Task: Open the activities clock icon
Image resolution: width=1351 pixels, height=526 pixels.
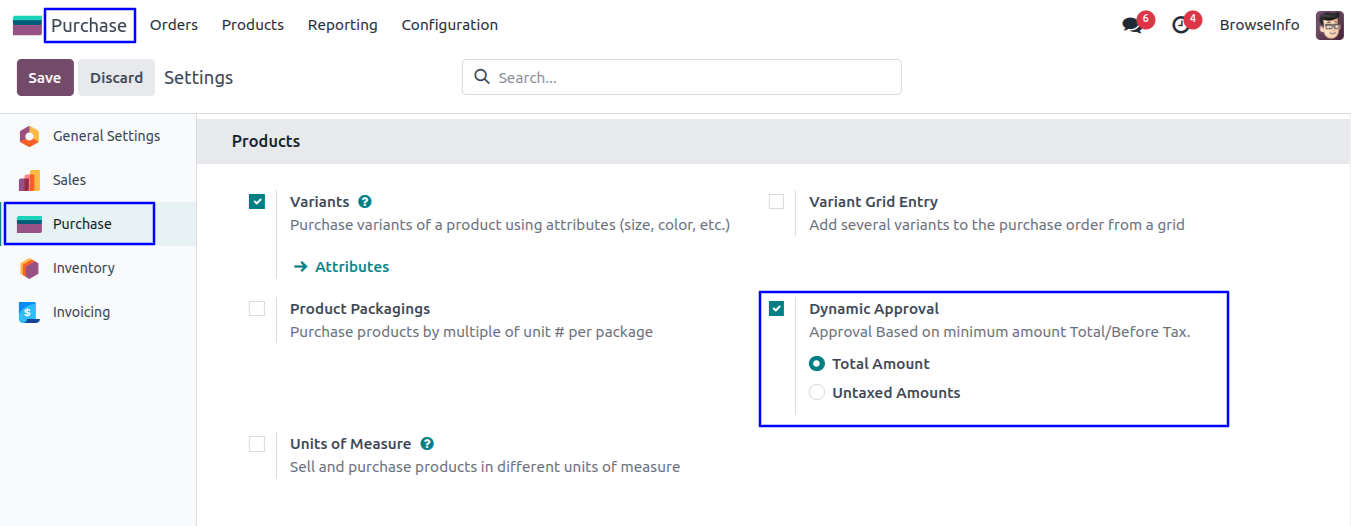Action: click(1181, 25)
